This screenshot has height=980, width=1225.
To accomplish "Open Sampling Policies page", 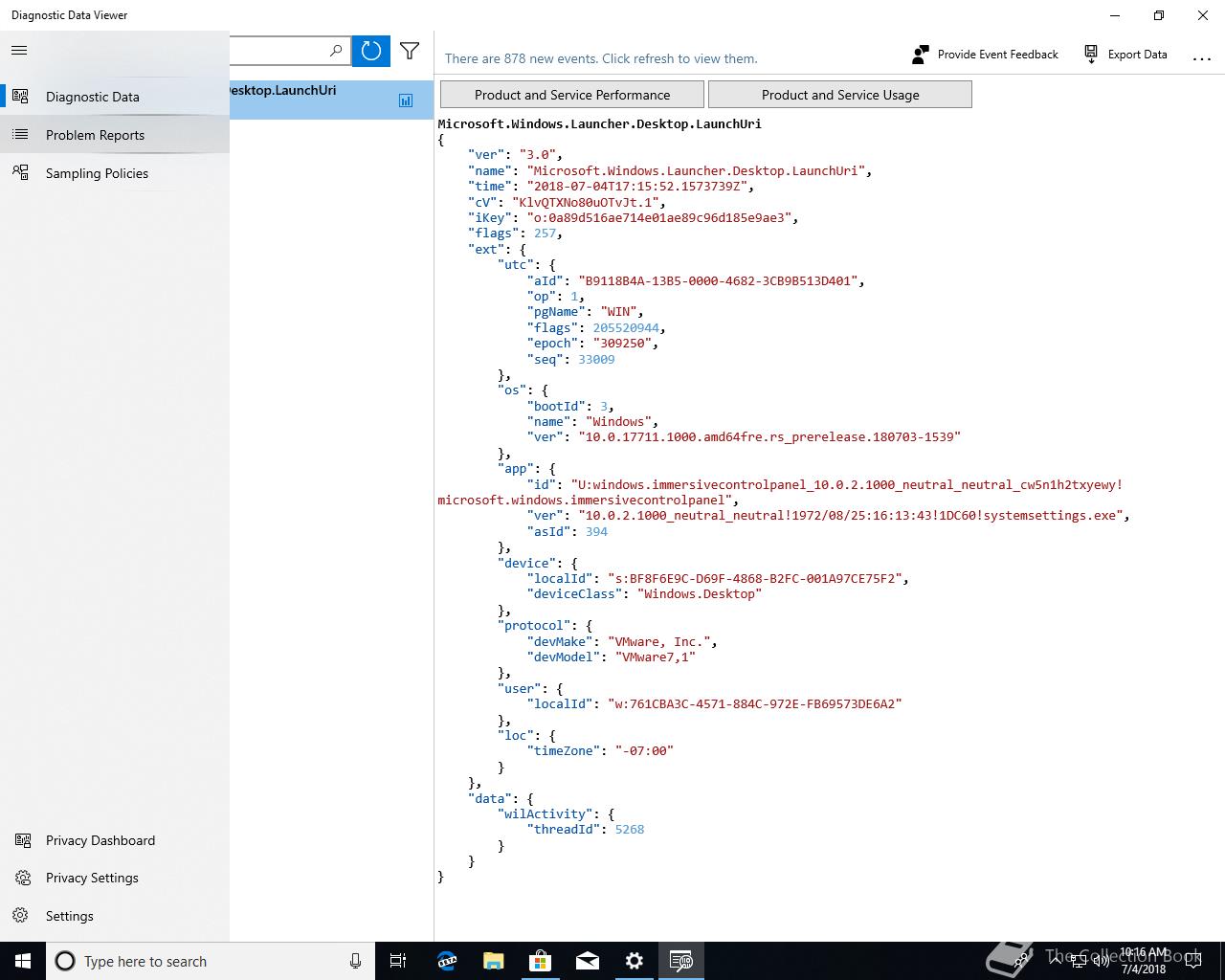I will (x=115, y=173).
